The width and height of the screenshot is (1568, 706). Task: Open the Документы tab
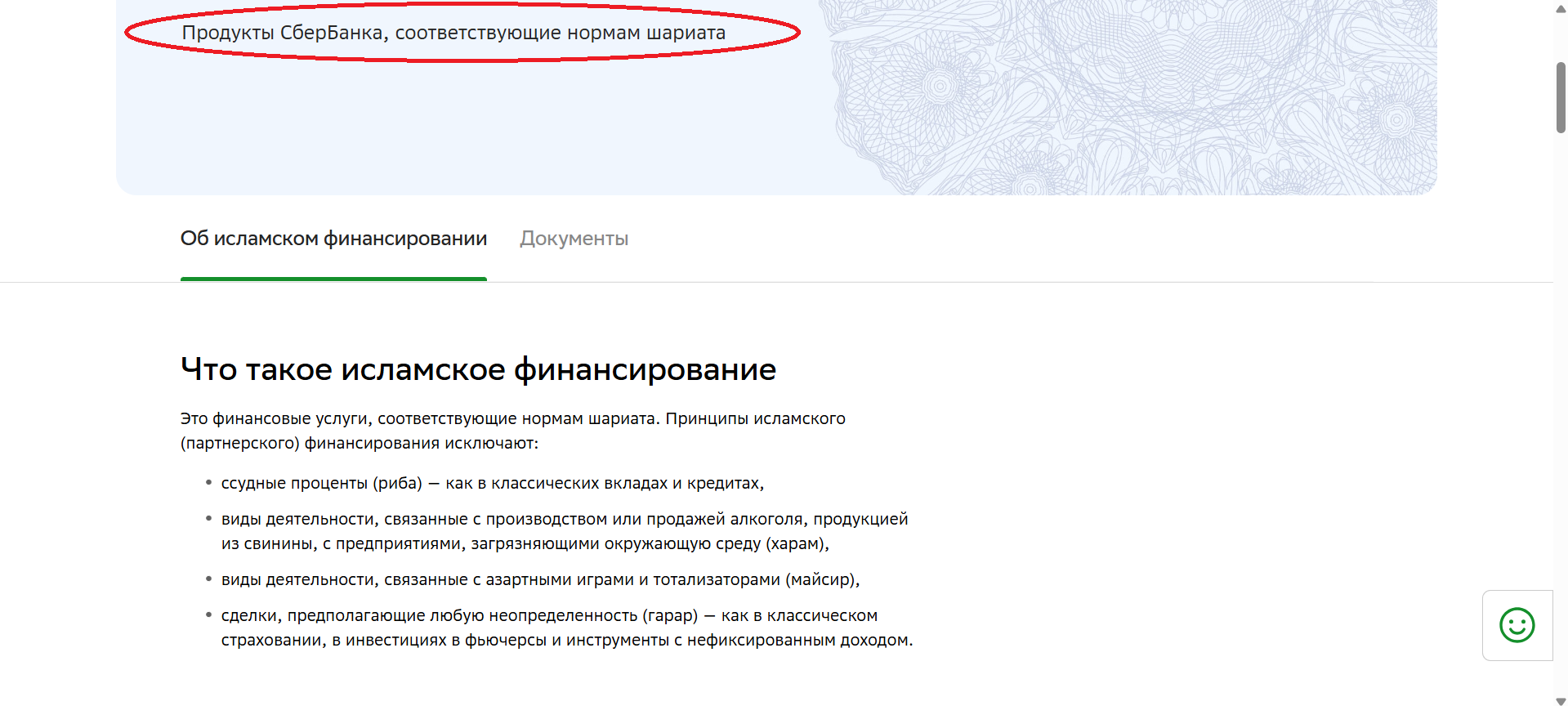(574, 239)
